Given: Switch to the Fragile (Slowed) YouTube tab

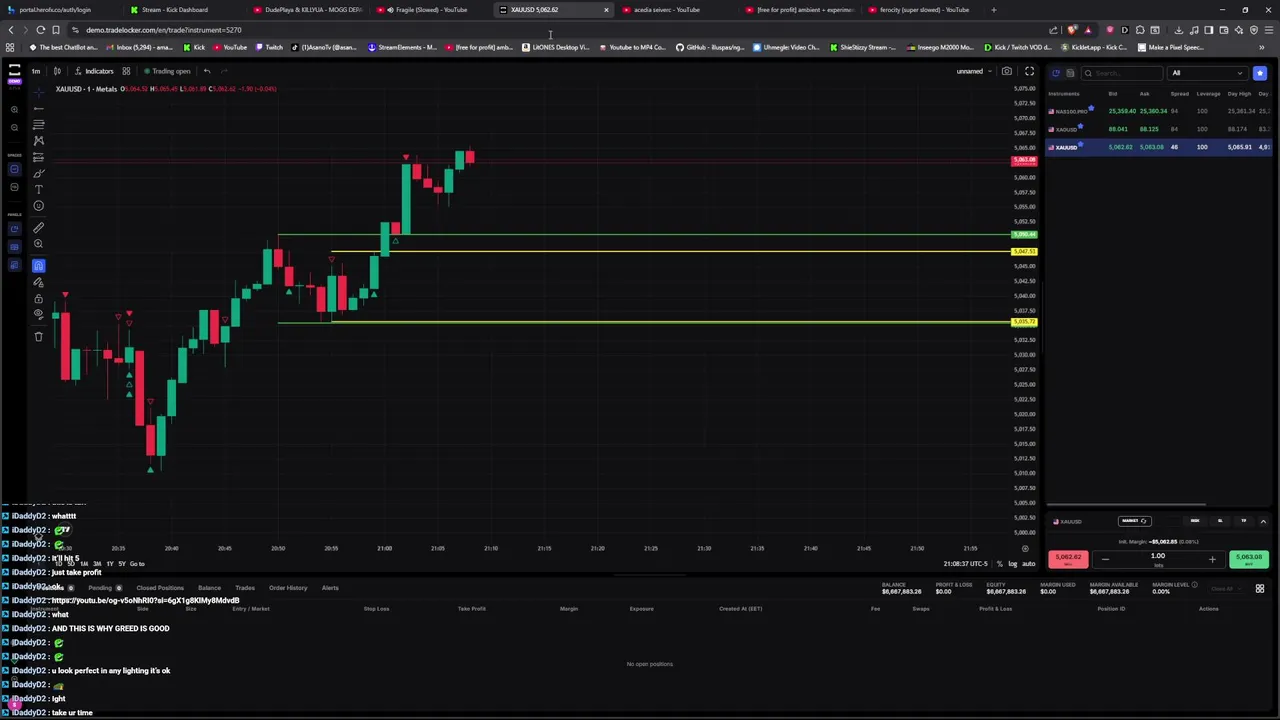Looking at the screenshot, I should (431, 10).
